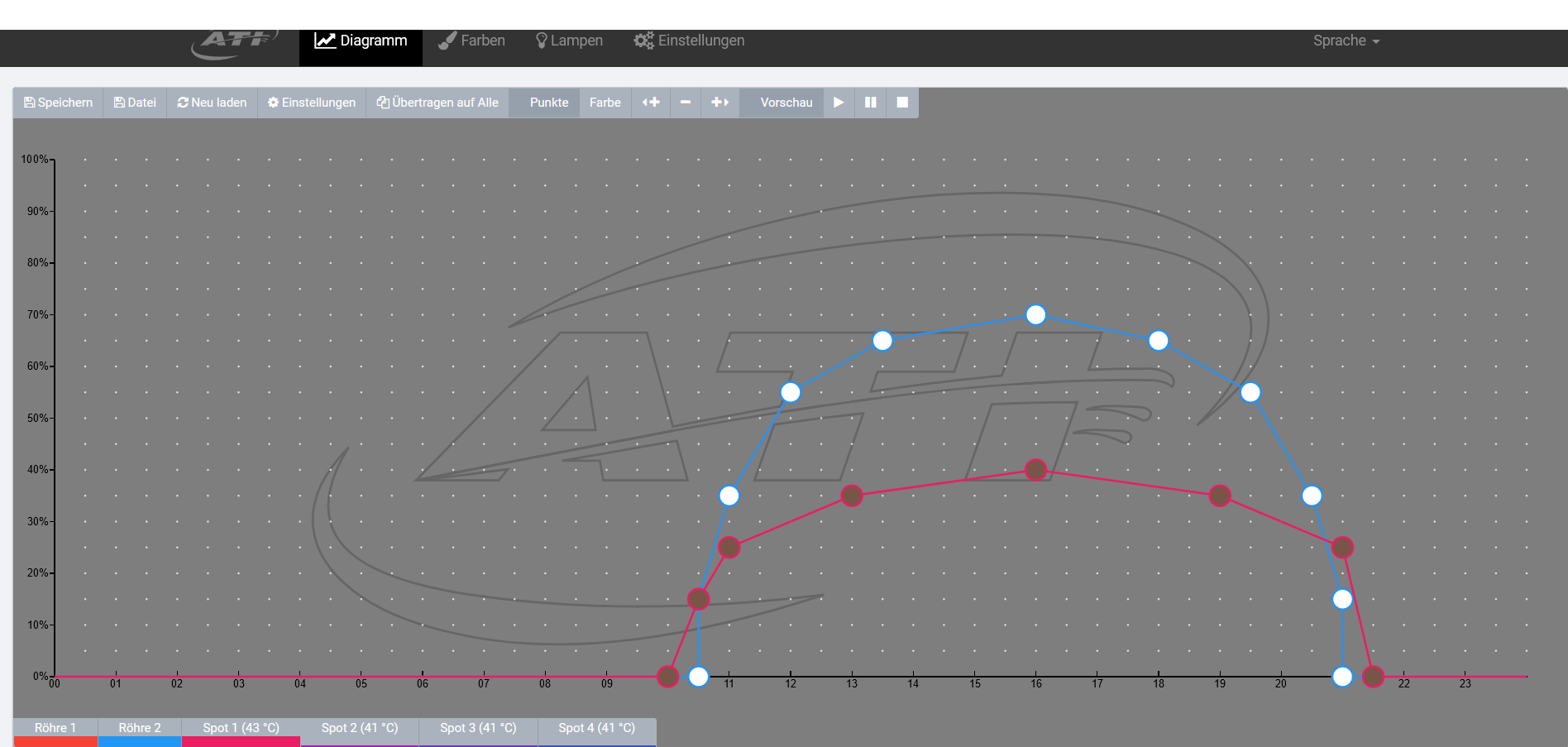This screenshot has height=747, width=1568.
Task: Open the Datei file menu
Action: (135, 103)
